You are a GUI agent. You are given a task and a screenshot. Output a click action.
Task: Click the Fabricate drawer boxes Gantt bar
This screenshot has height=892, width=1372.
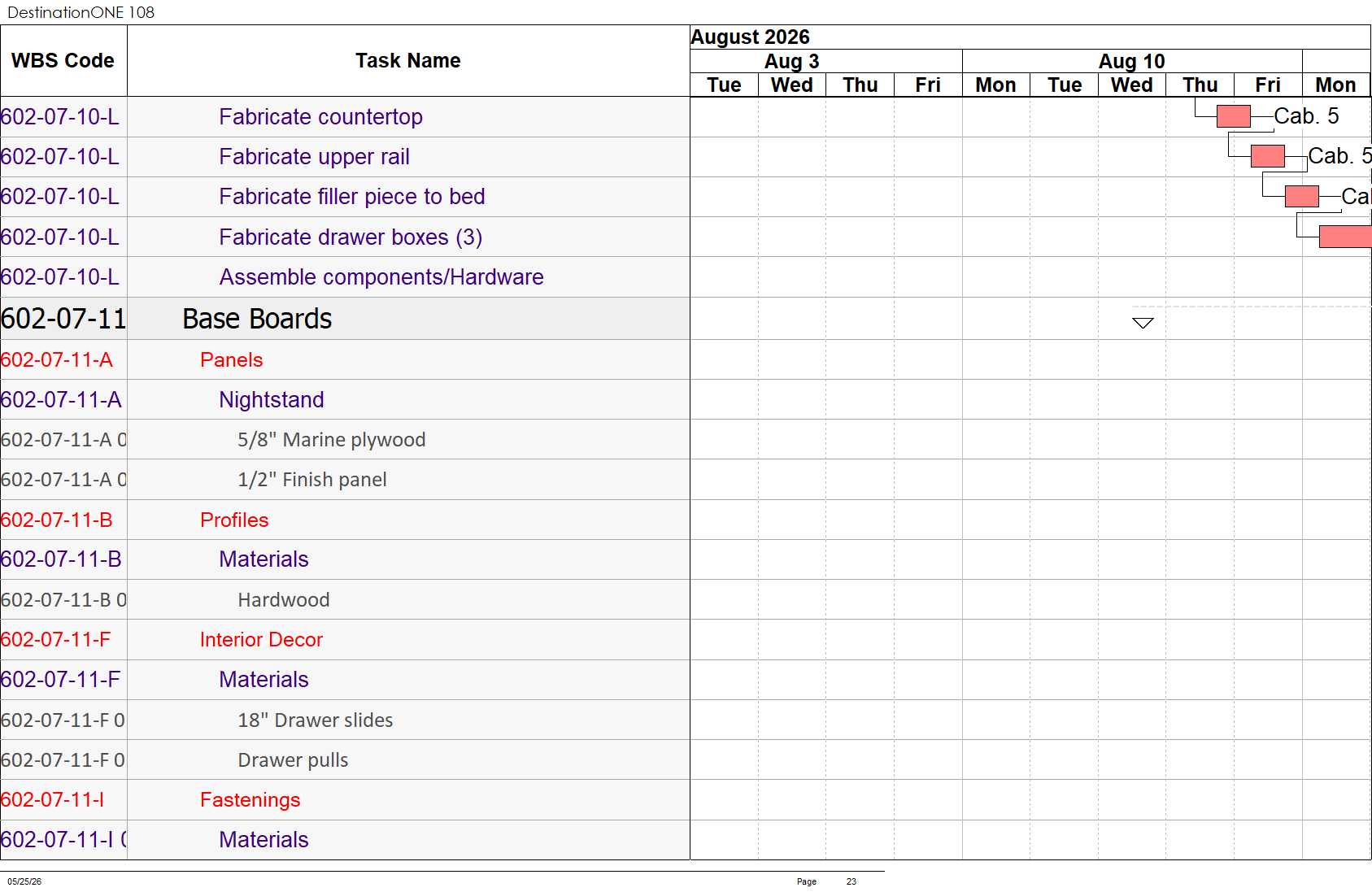coord(1345,237)
